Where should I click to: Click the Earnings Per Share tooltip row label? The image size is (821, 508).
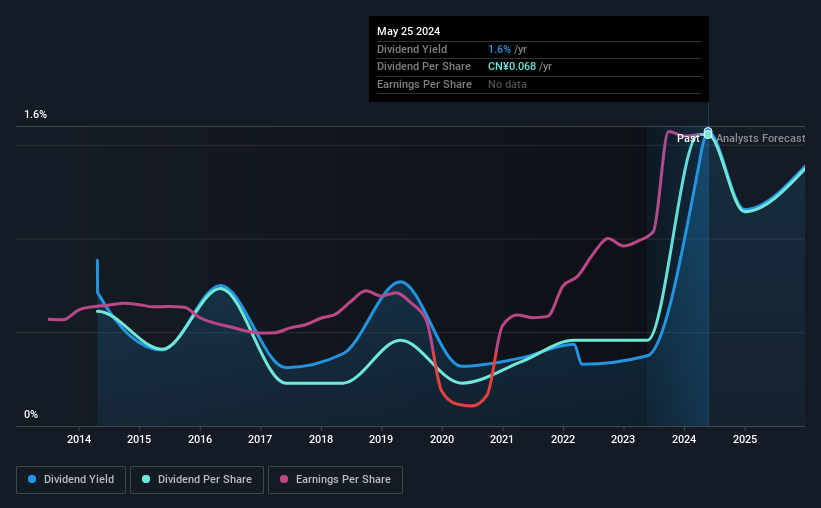pos(424,84)
